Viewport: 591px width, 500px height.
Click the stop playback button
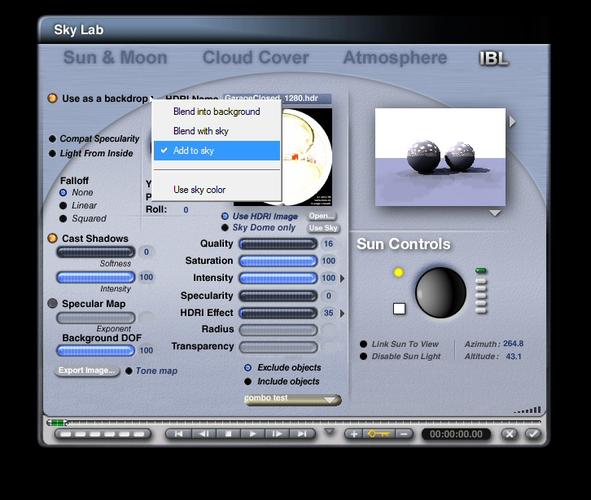coord(228,434)
